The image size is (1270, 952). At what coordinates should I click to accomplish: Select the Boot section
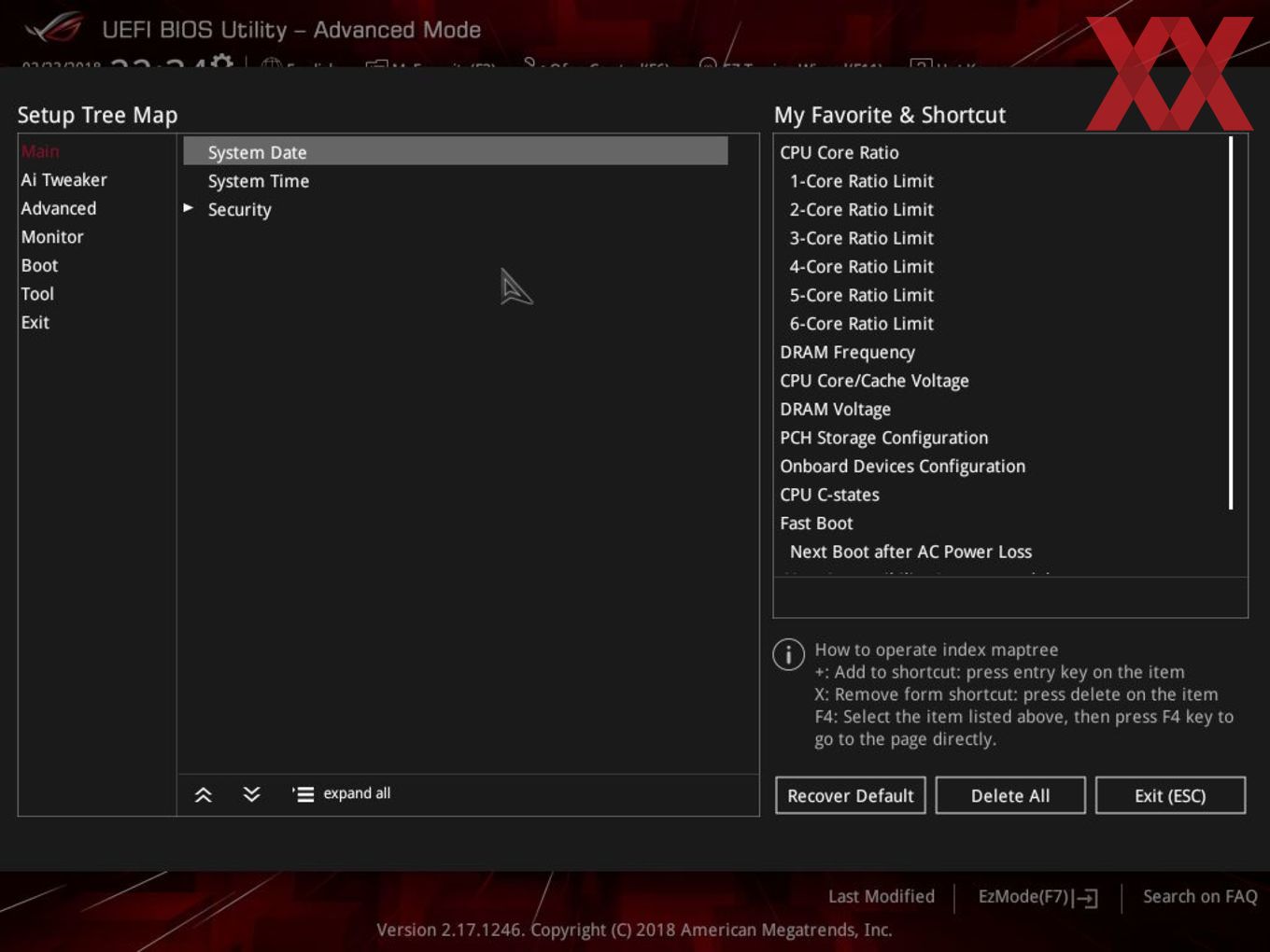pyautogui.click(x=39, y=265)
